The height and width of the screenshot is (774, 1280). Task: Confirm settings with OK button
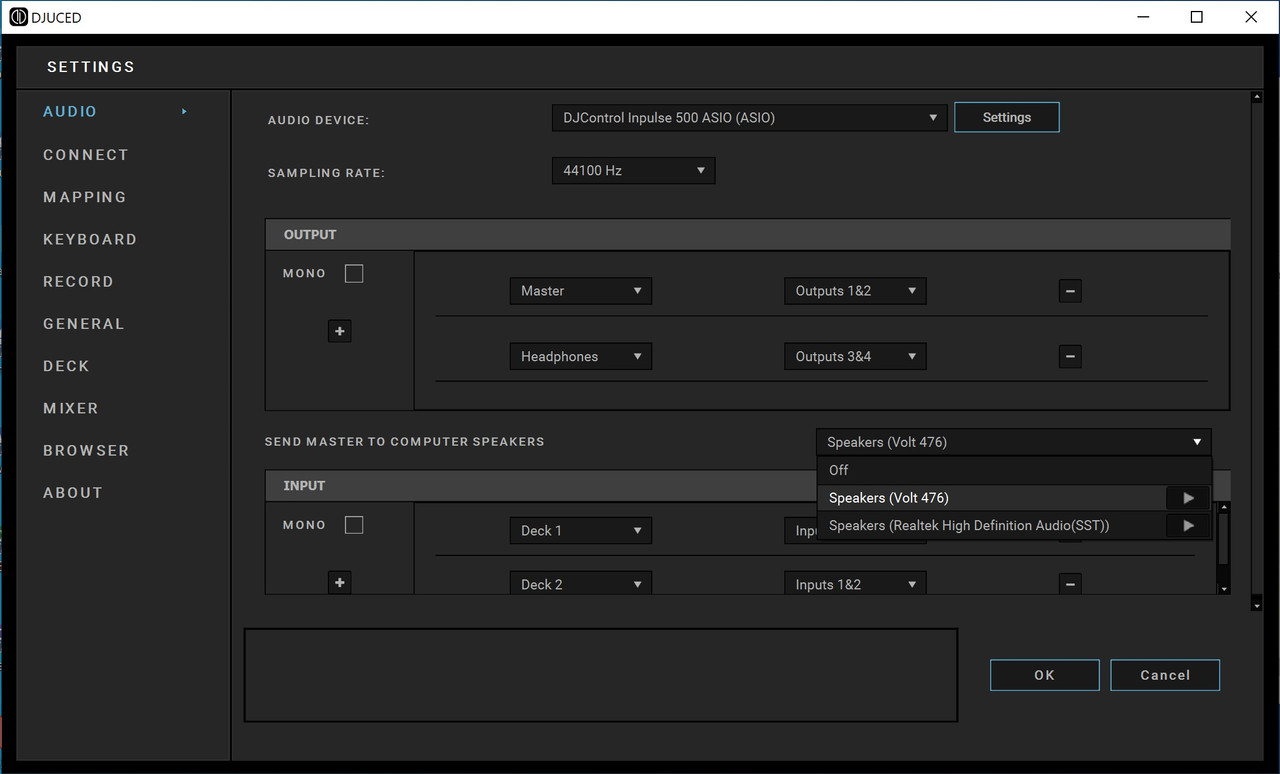click(1045, 675)
